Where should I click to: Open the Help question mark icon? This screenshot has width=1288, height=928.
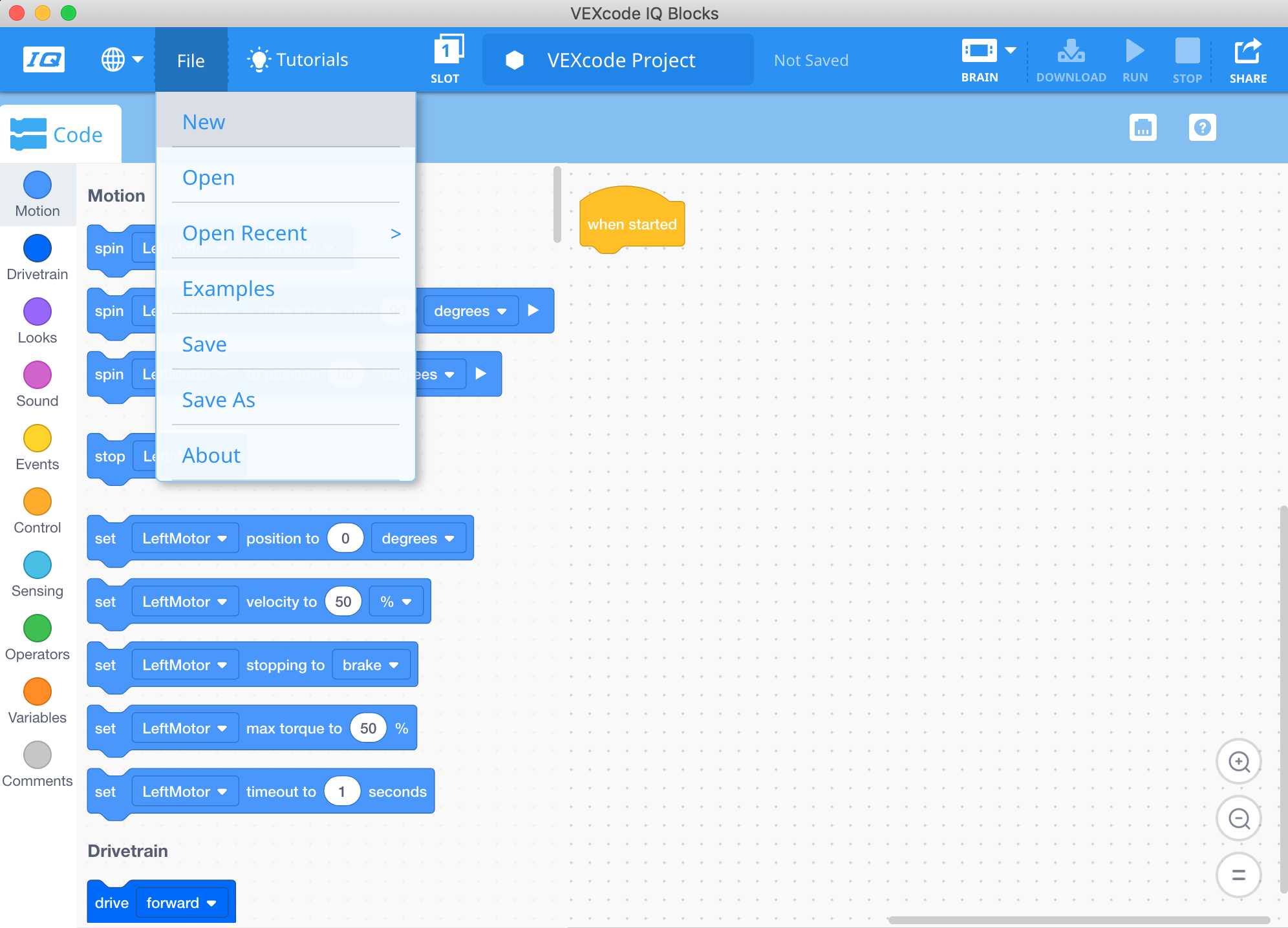click(1203, 127)
